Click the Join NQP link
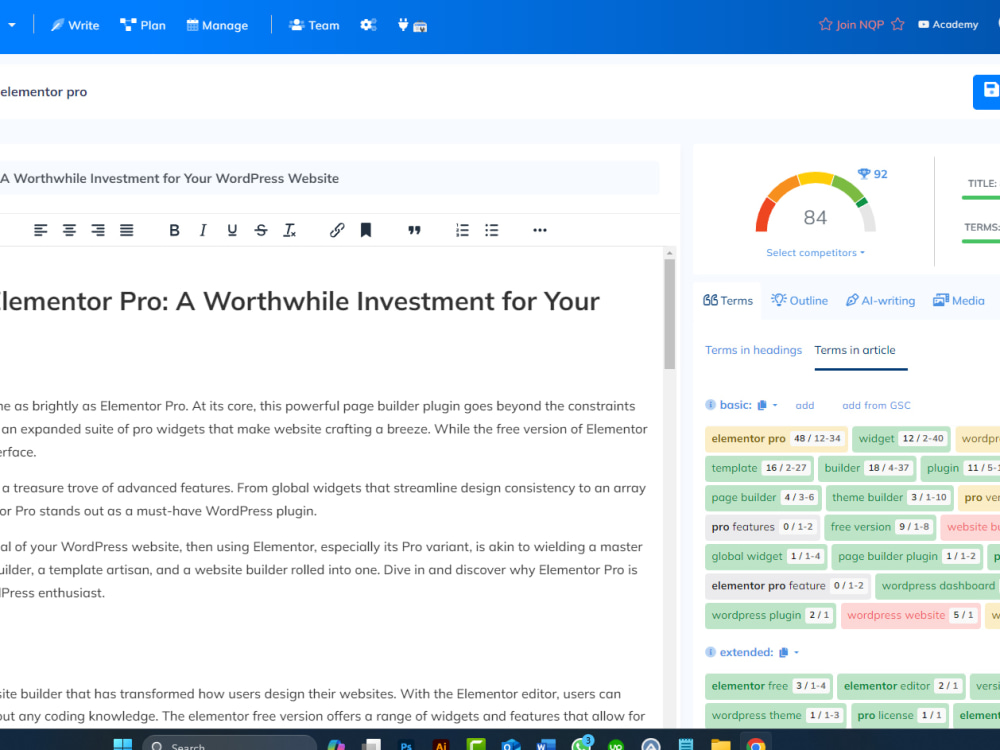Image resolution: width=1000 pixels, height=750 pixels. click(861, 25)
